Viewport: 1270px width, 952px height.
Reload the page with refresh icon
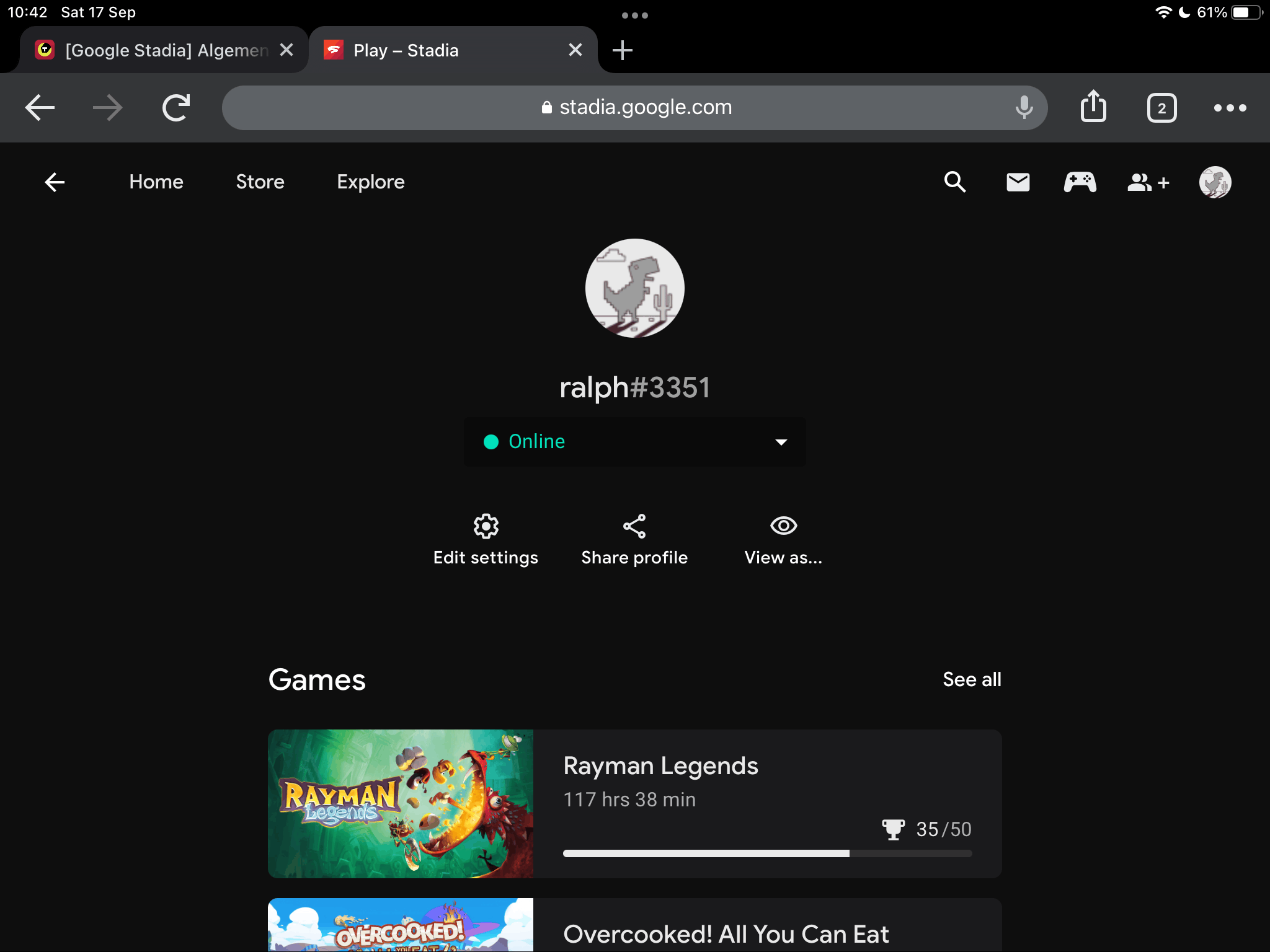(x=176, y=107)
